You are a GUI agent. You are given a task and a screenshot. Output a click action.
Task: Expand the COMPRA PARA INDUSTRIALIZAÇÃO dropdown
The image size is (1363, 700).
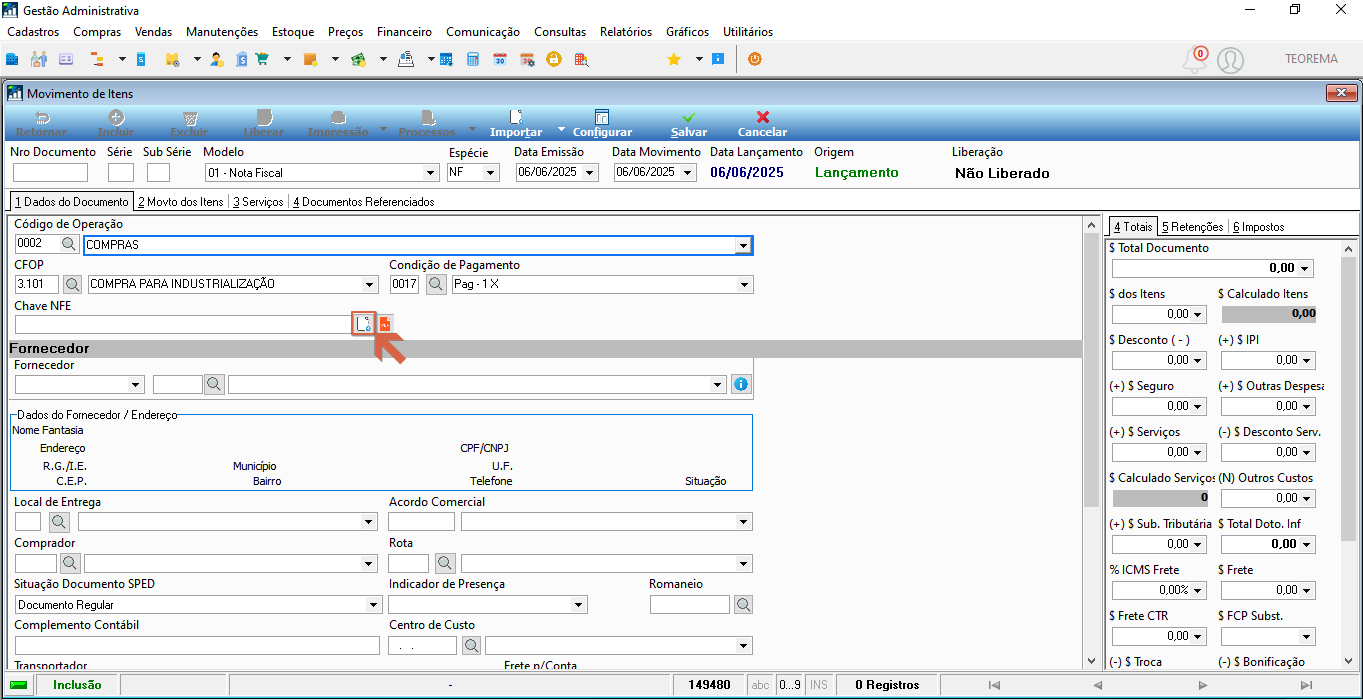click(371, 284)
